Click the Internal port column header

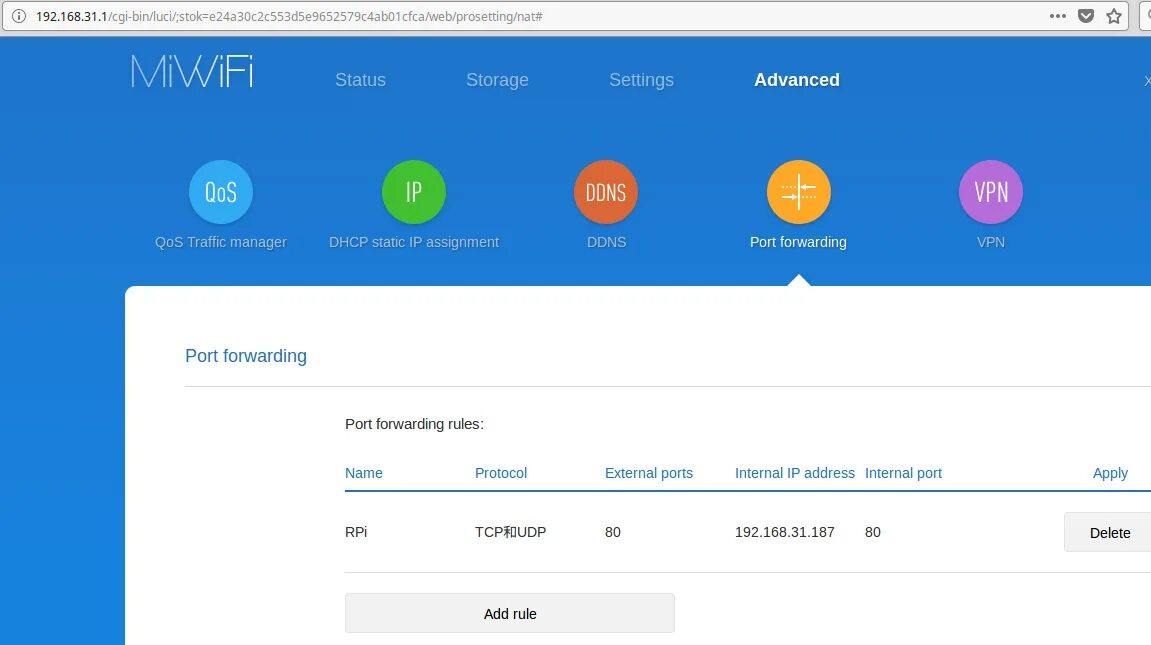[x=904, y=473]
